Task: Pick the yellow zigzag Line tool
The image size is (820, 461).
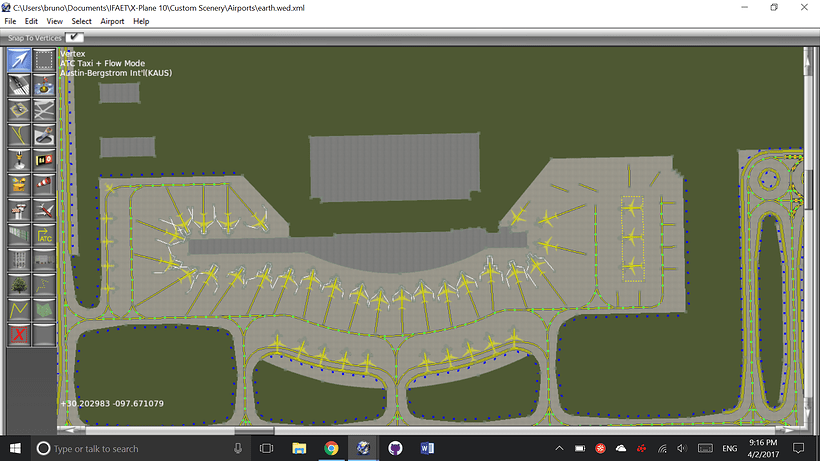Action: pos(19,310)
